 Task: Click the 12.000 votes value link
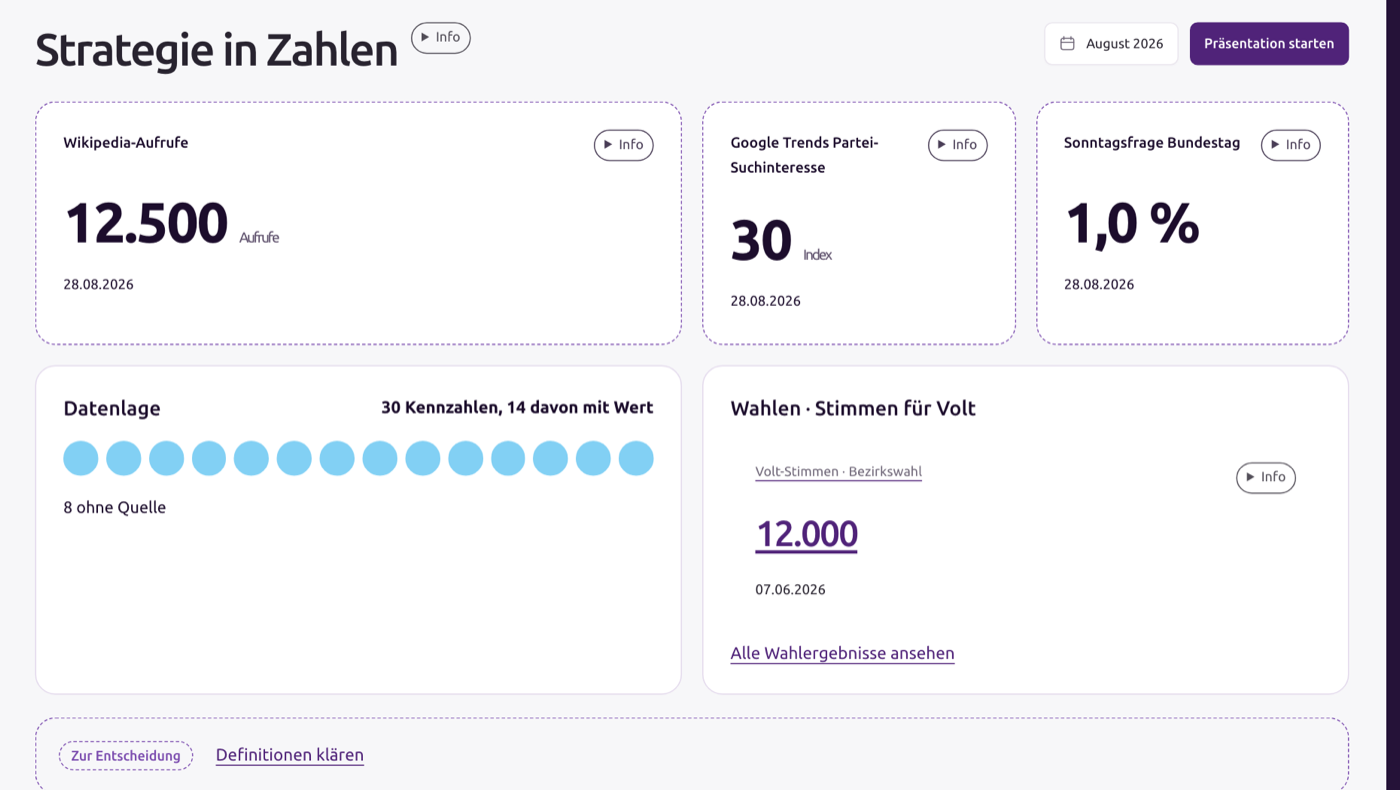(x=807, y=534)
